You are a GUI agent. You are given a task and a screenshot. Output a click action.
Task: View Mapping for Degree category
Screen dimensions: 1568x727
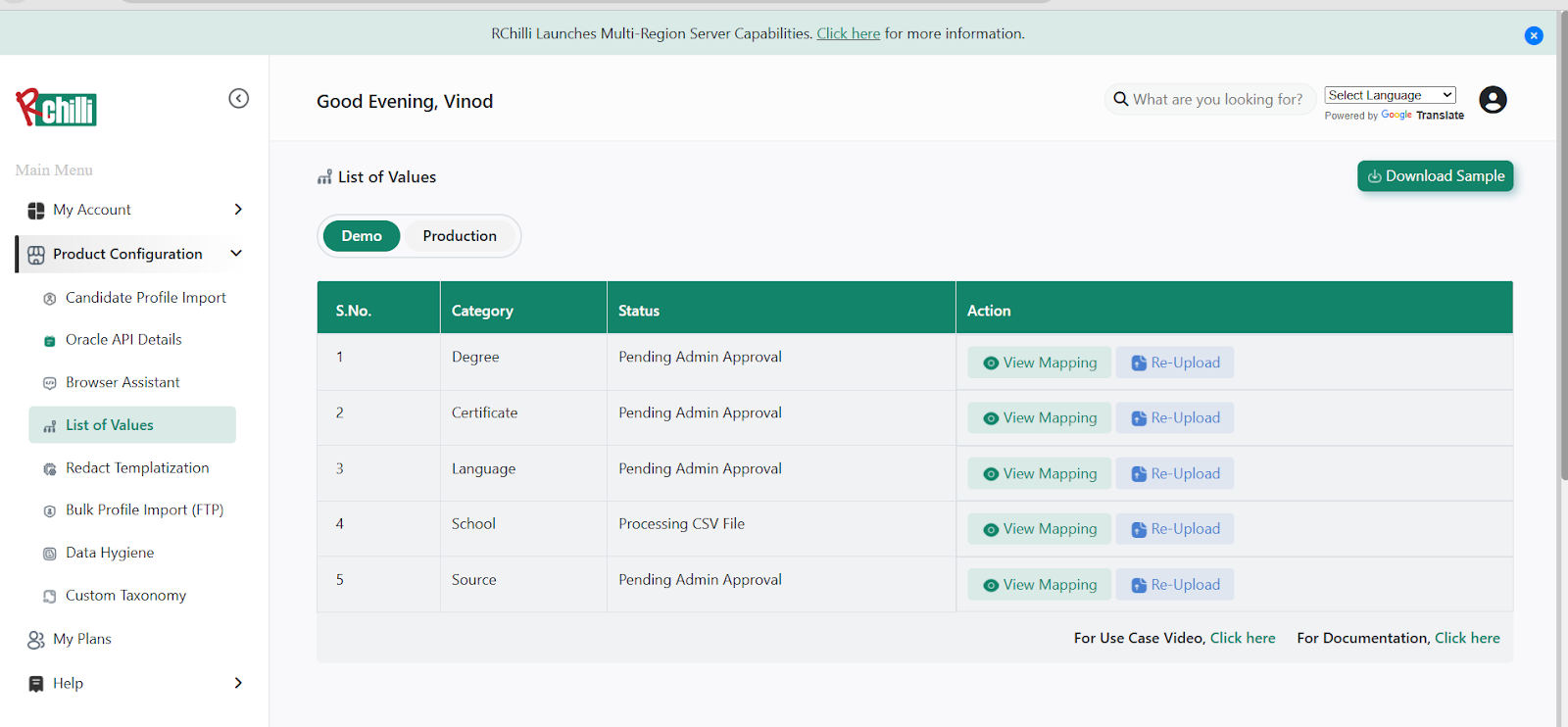coord(1040,363)
